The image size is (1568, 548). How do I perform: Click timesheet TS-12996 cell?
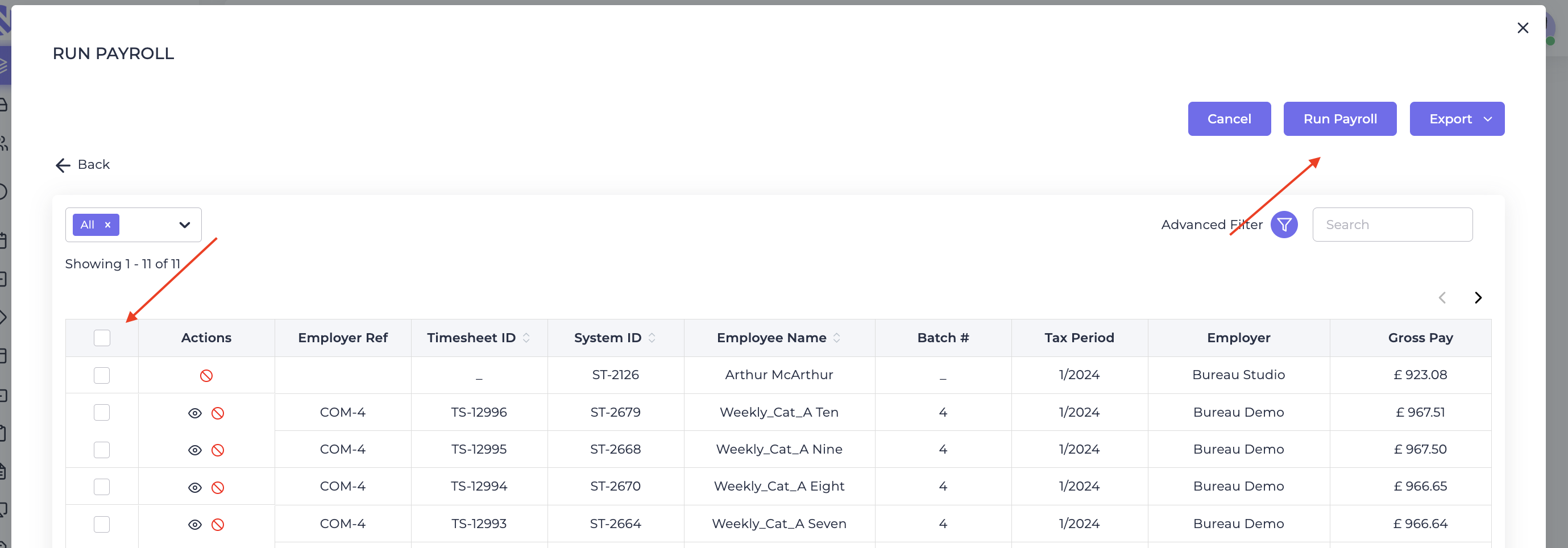[479, 412]
